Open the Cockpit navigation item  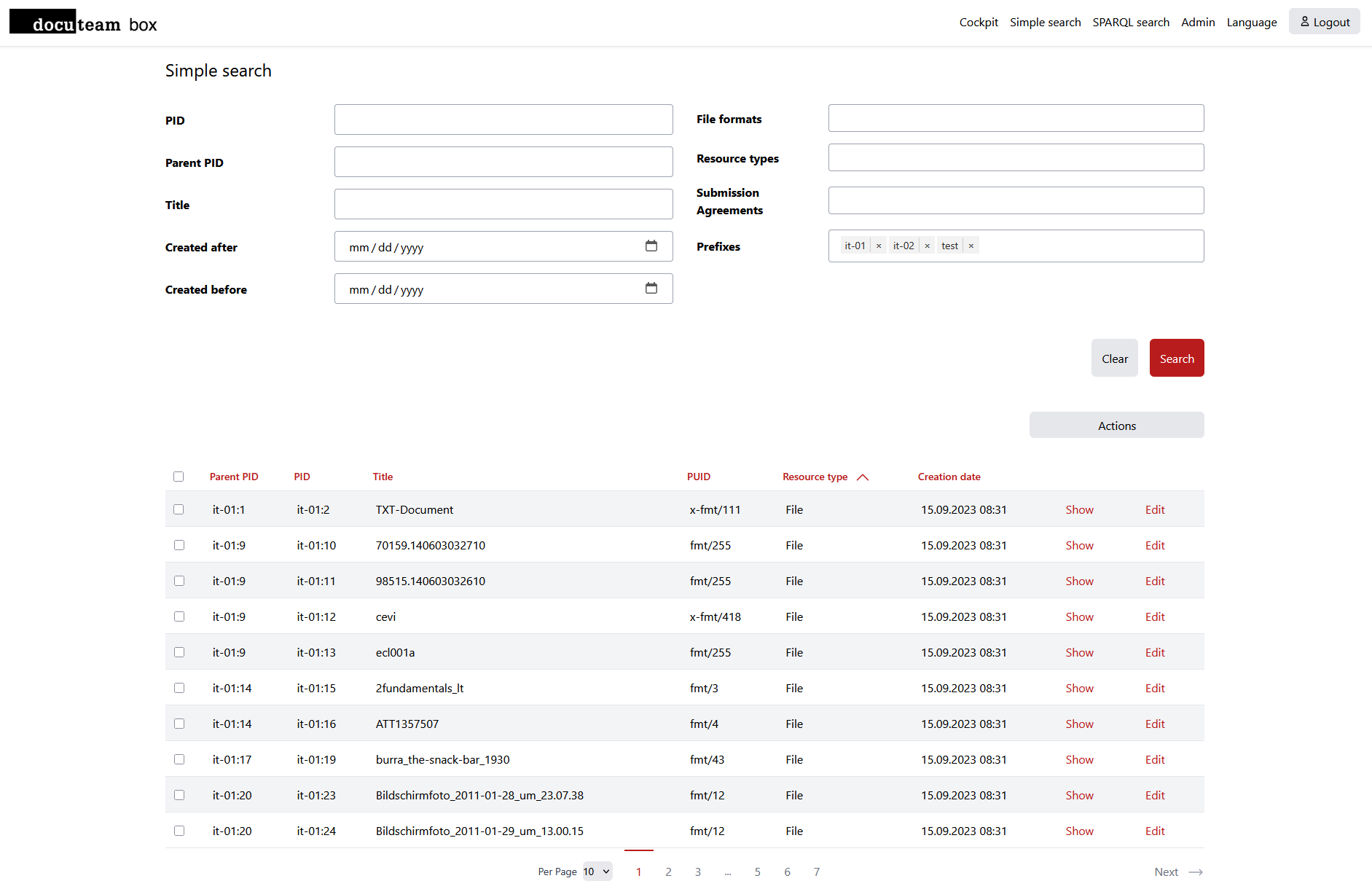click(978, 23)
